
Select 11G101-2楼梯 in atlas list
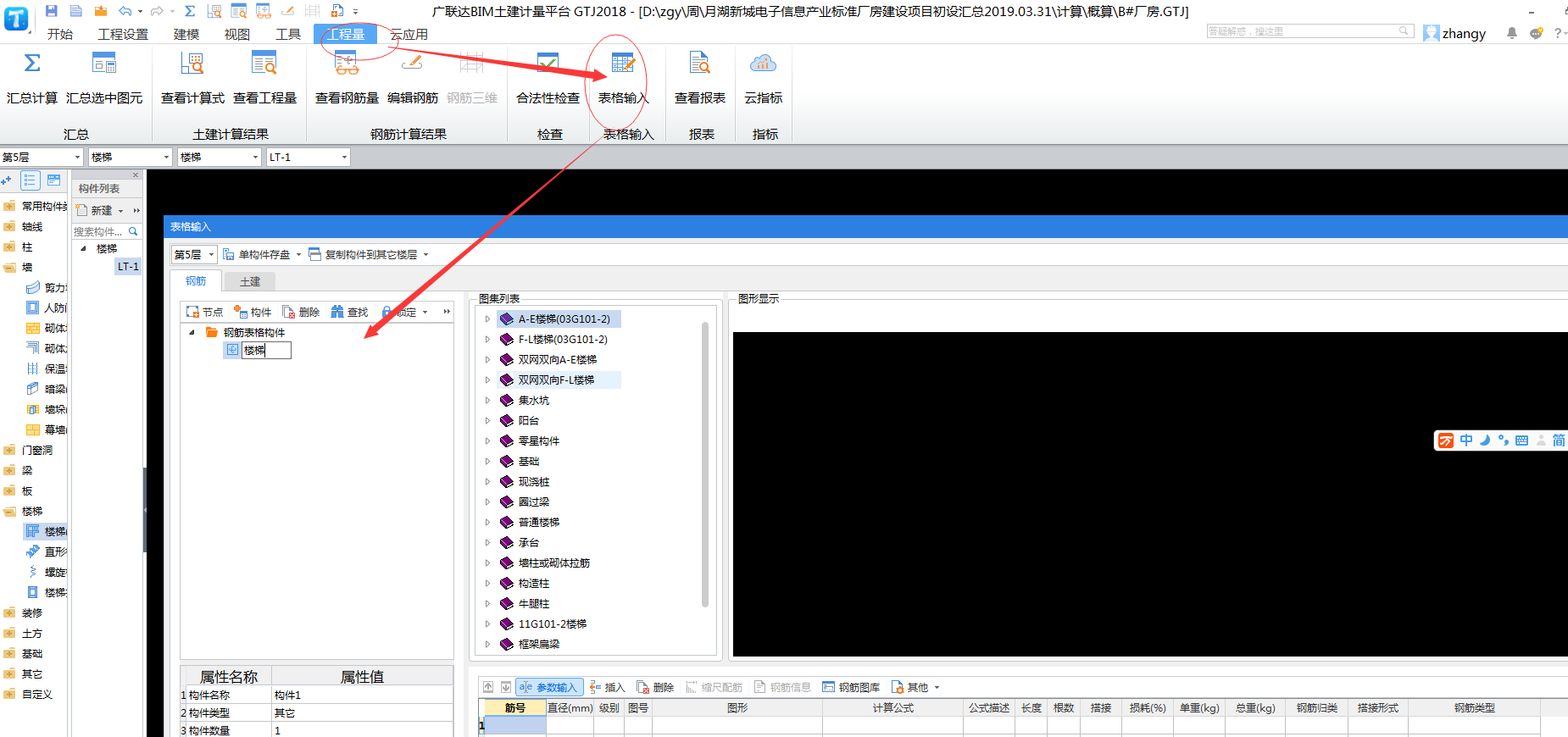[x=552, y=624]
